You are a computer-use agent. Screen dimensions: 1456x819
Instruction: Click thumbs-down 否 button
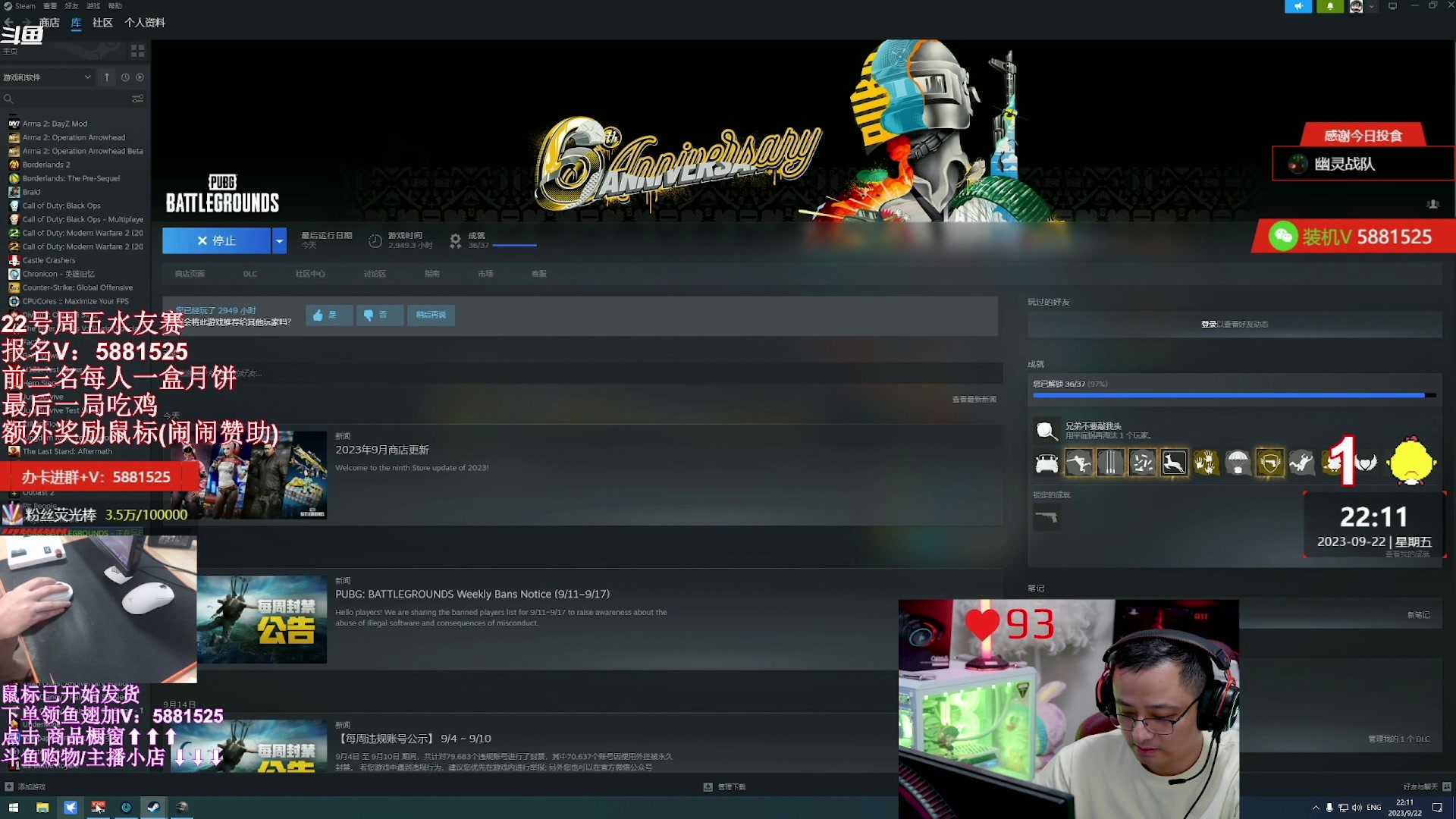click(379, 315)
